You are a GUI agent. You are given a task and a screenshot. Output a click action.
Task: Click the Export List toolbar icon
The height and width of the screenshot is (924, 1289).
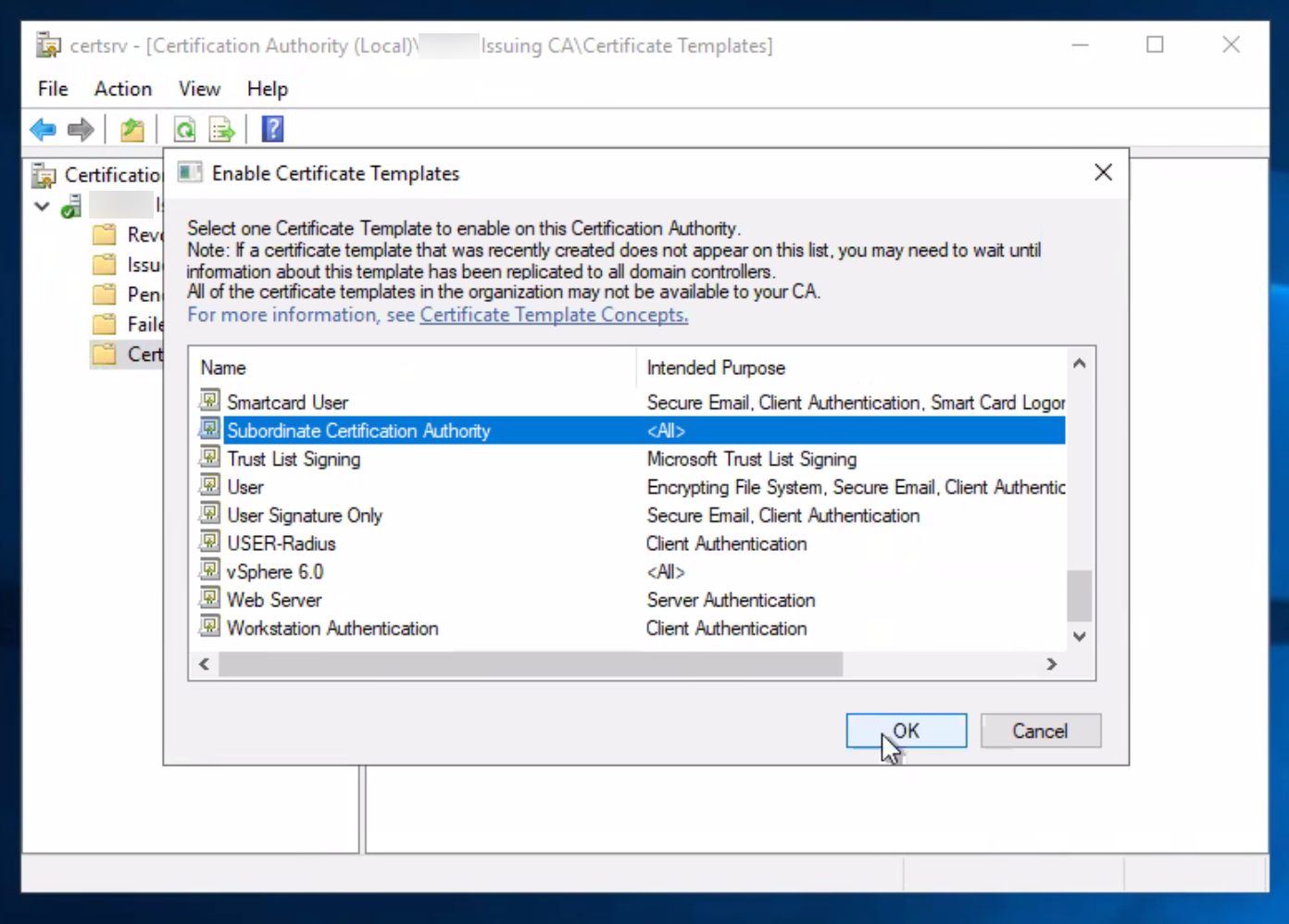click(222, 130)
